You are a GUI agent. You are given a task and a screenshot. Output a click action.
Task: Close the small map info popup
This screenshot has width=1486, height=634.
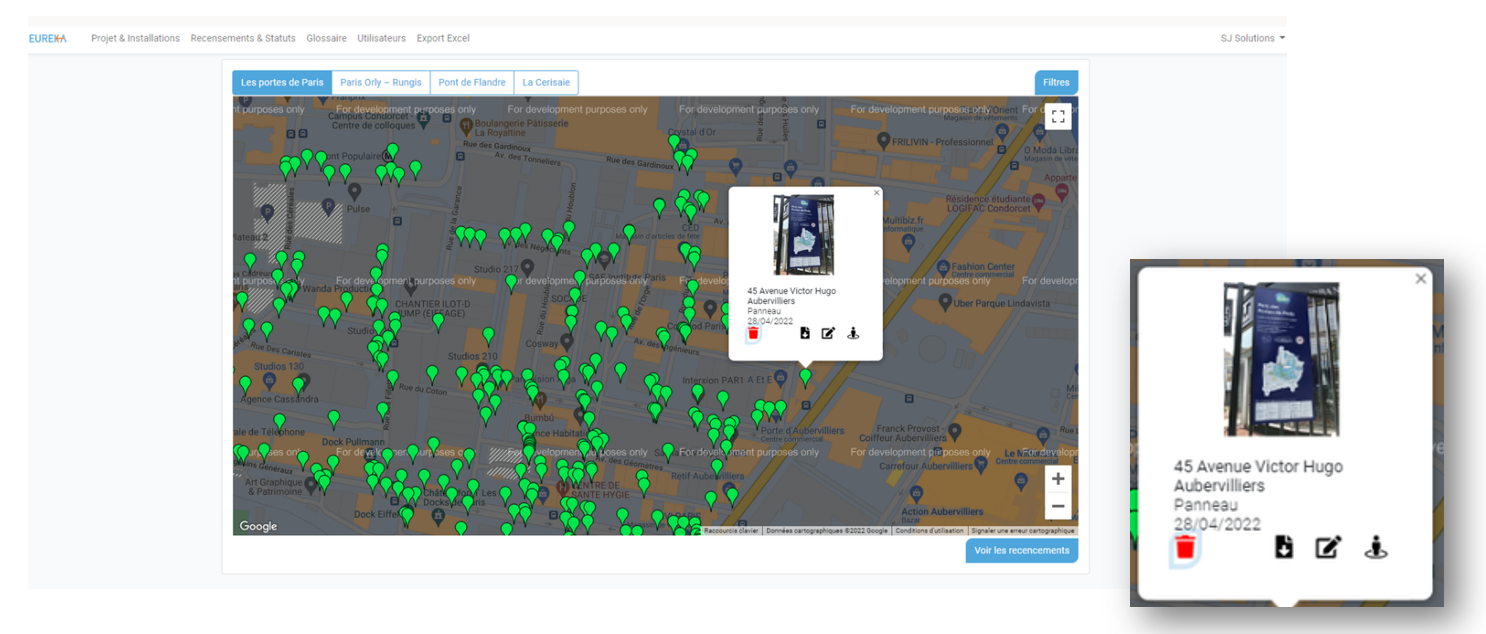877,193
